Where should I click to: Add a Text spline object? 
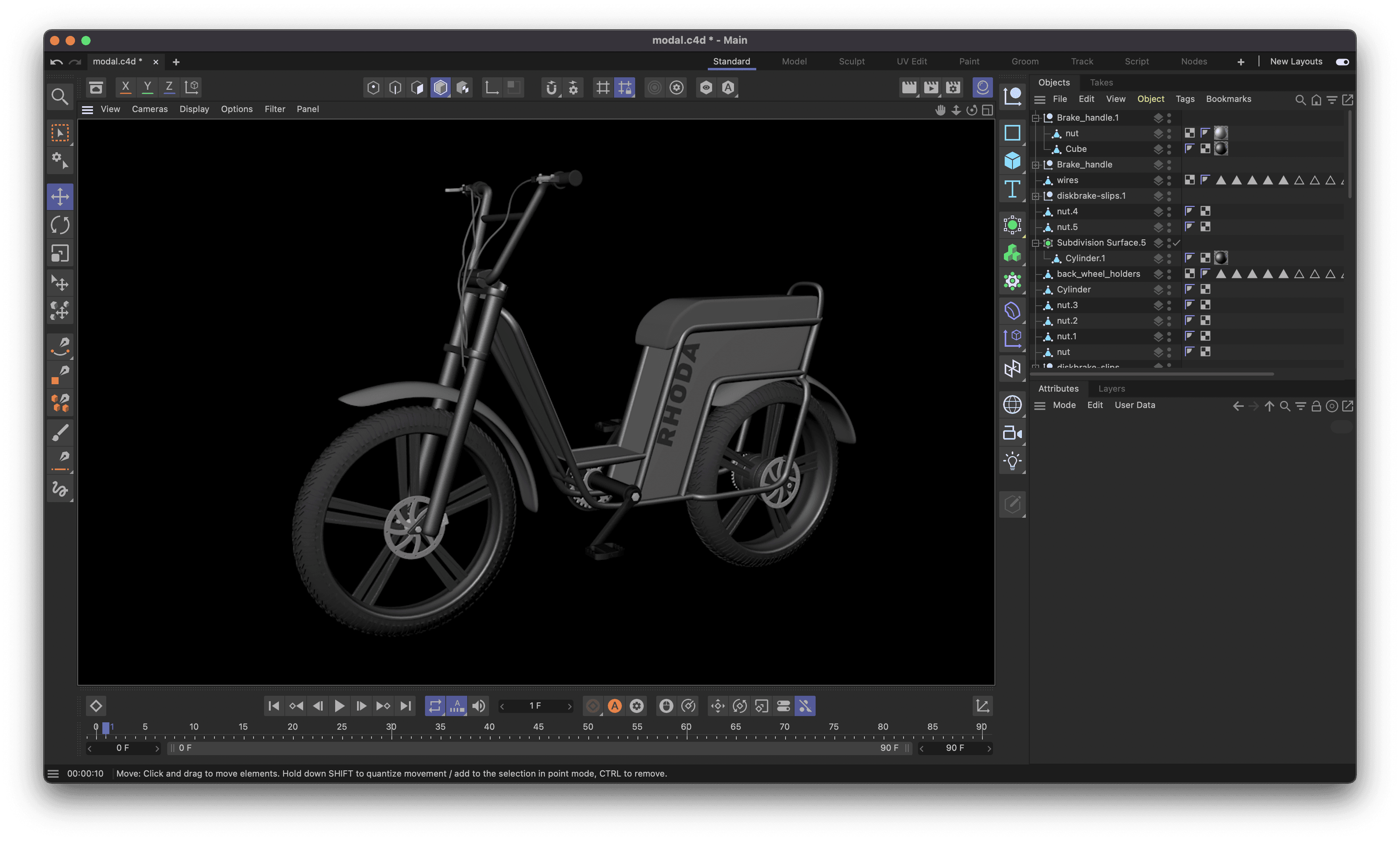click(1012, 189)
